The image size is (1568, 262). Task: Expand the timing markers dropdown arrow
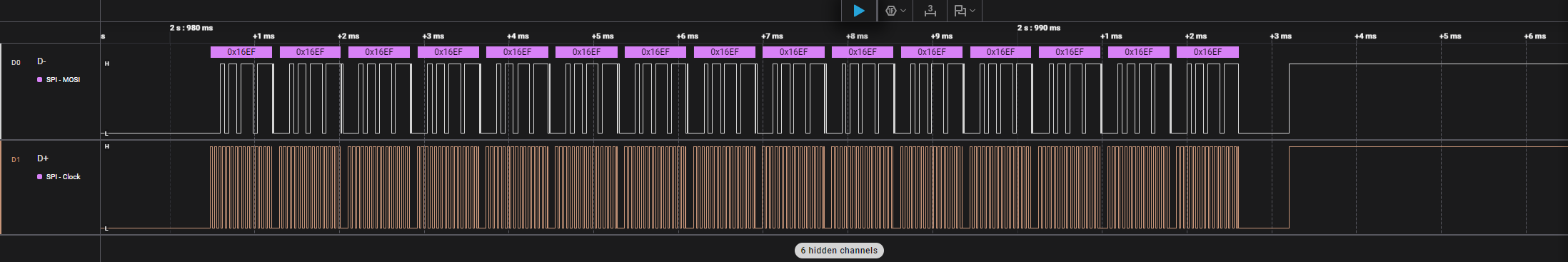click(x=973, y=11)
